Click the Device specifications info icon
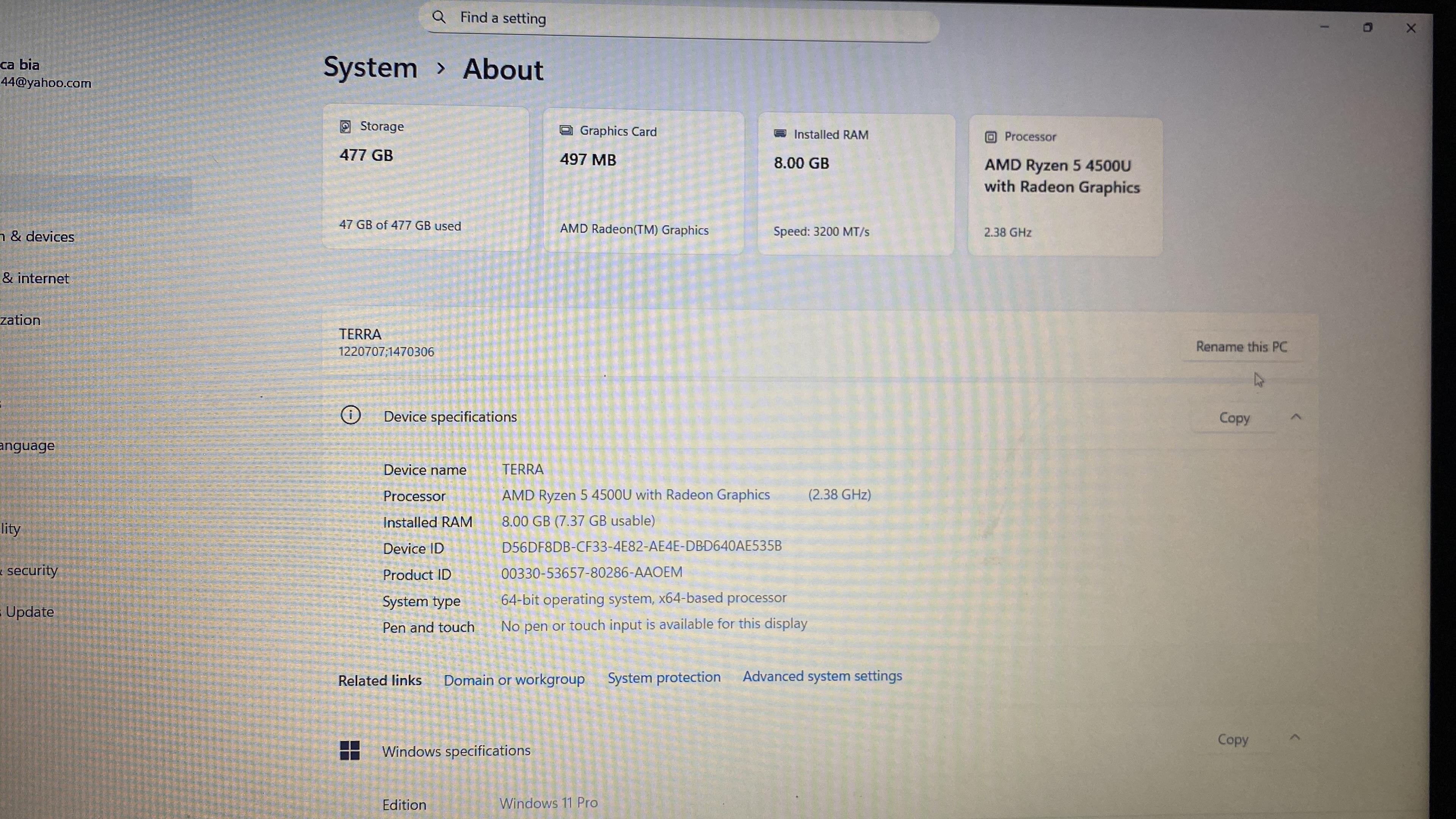Viewport: 1456px width, 819px height. click(350, 415)
